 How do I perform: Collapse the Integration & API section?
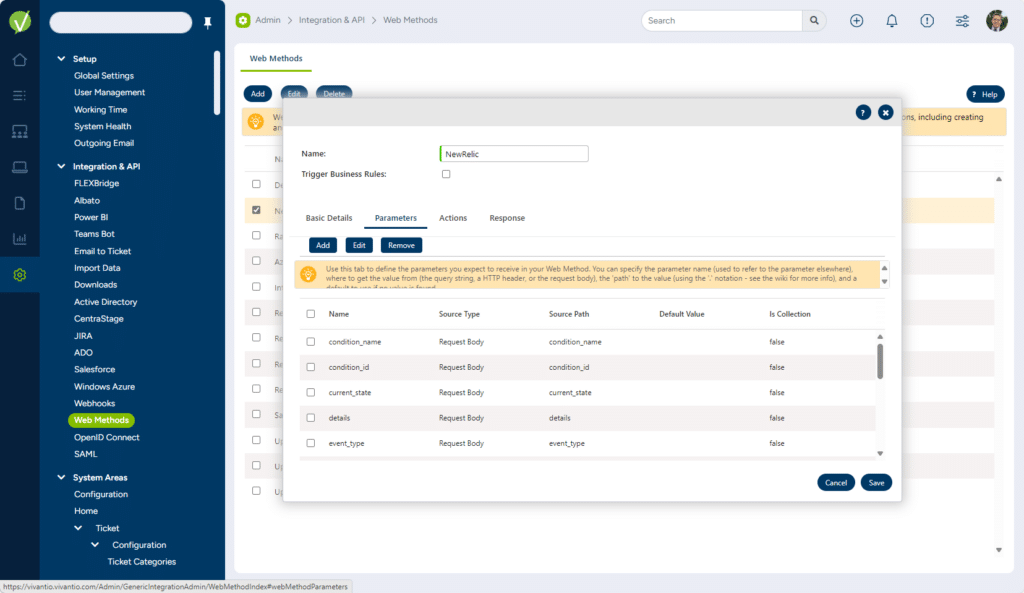tap(62, 167)
